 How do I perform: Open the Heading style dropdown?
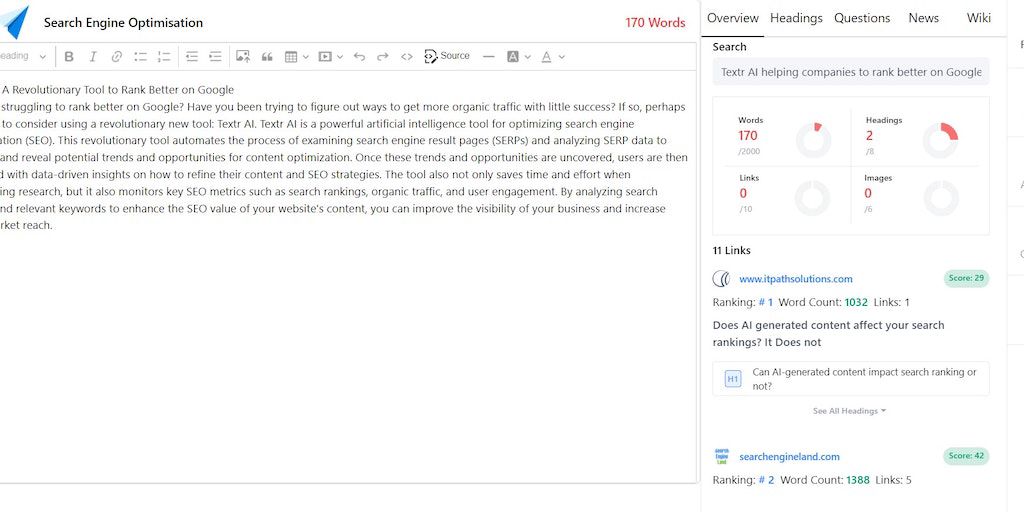(23, 56)
